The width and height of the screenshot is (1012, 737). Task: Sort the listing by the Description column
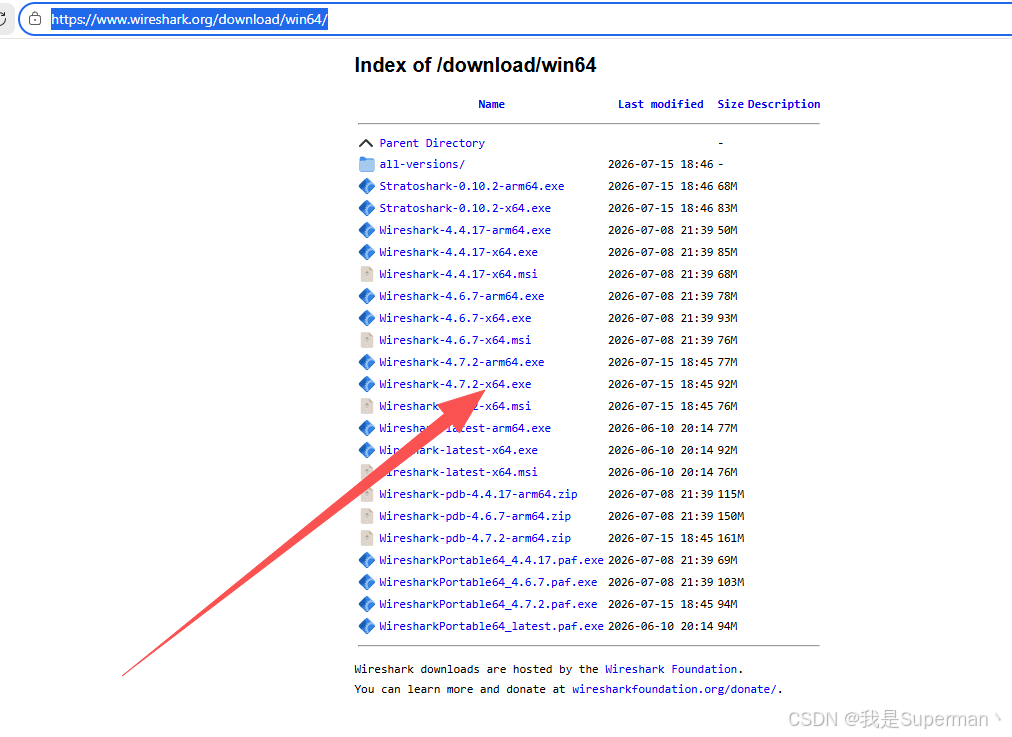[784, 104]
